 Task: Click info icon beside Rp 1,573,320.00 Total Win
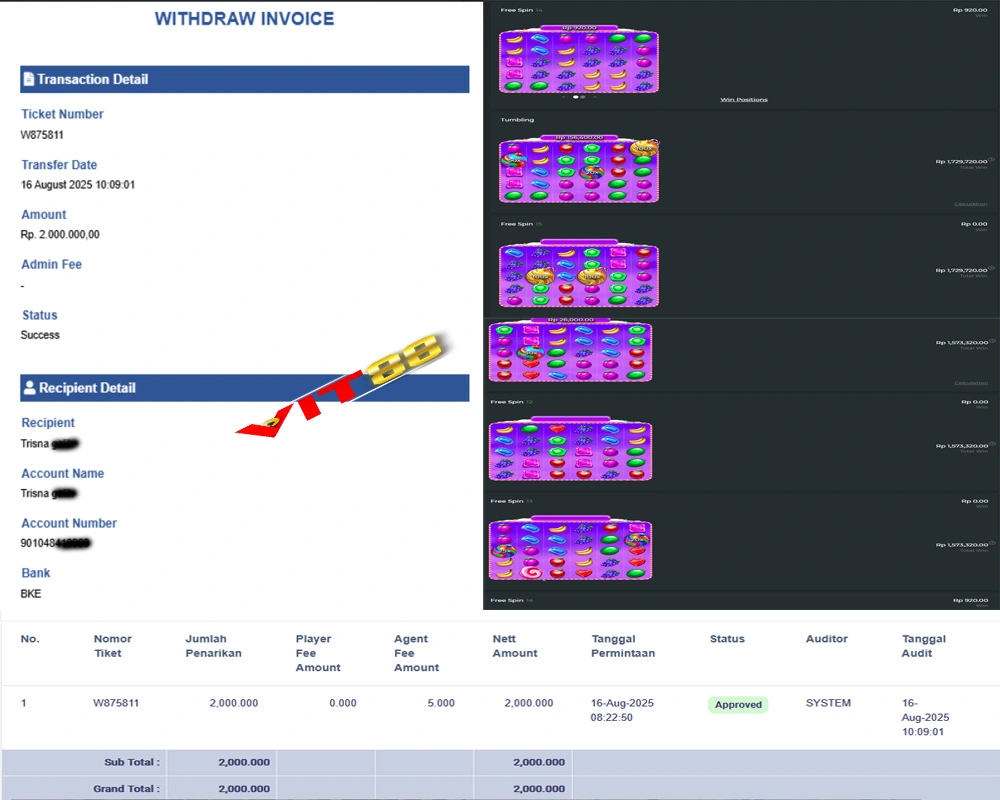994,341
